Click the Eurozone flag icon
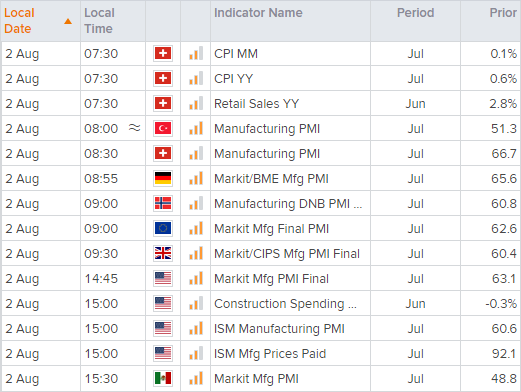Image resolution: width=521 pixels, height=392 pixels. coord(163,228)
